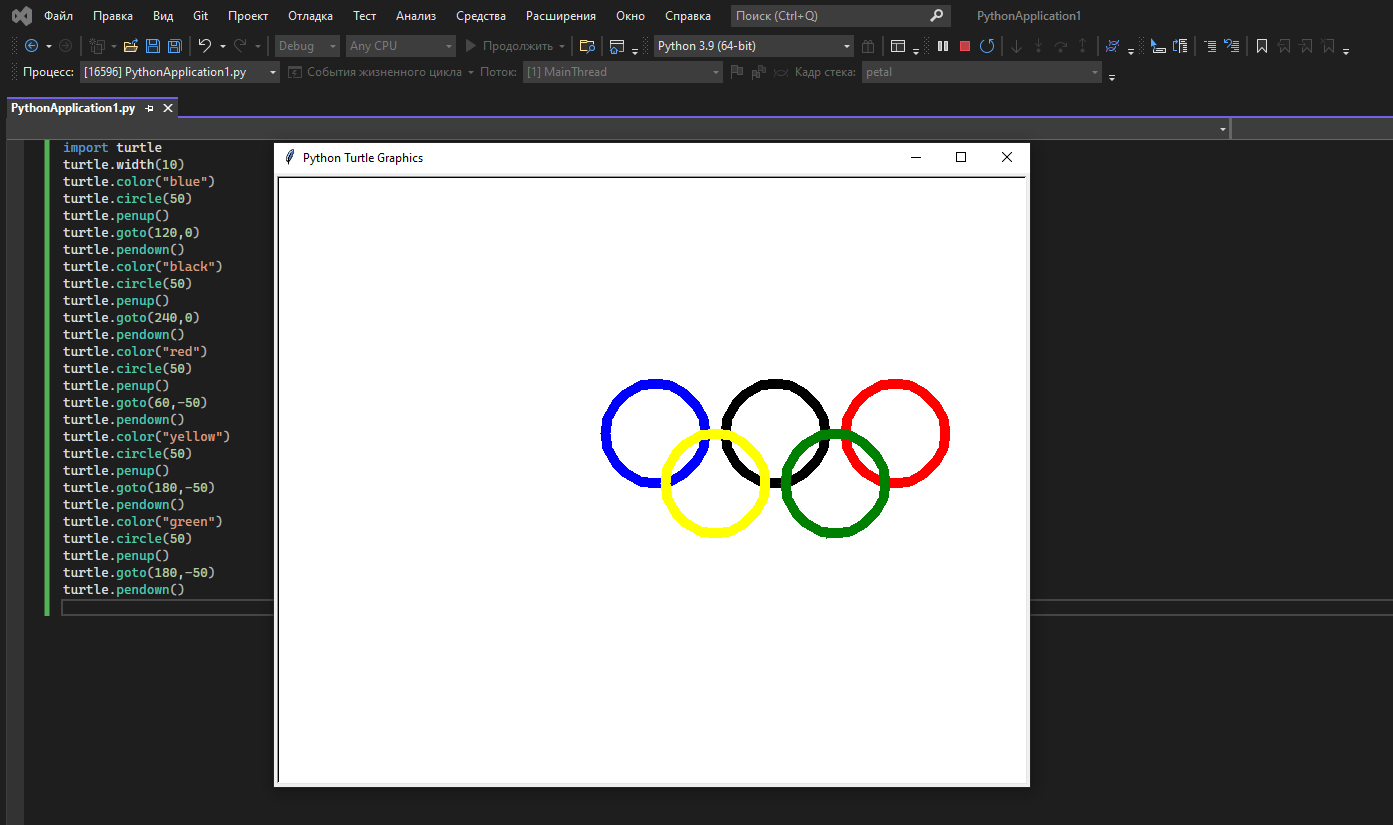Click the search magnifier icon
1393x825 pixels.
[x=936, y=16]
